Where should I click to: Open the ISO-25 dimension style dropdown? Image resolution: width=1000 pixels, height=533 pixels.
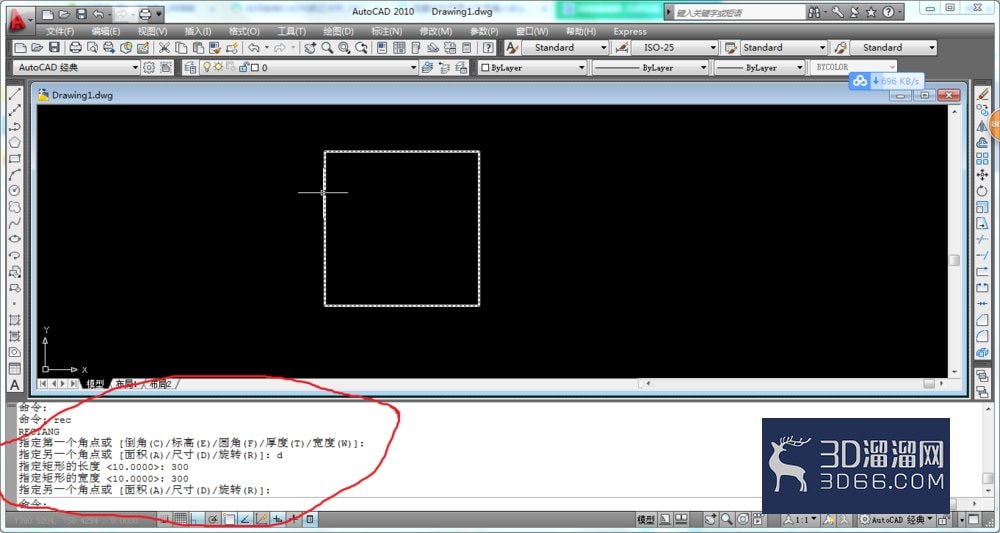click(x=675, y=48)
